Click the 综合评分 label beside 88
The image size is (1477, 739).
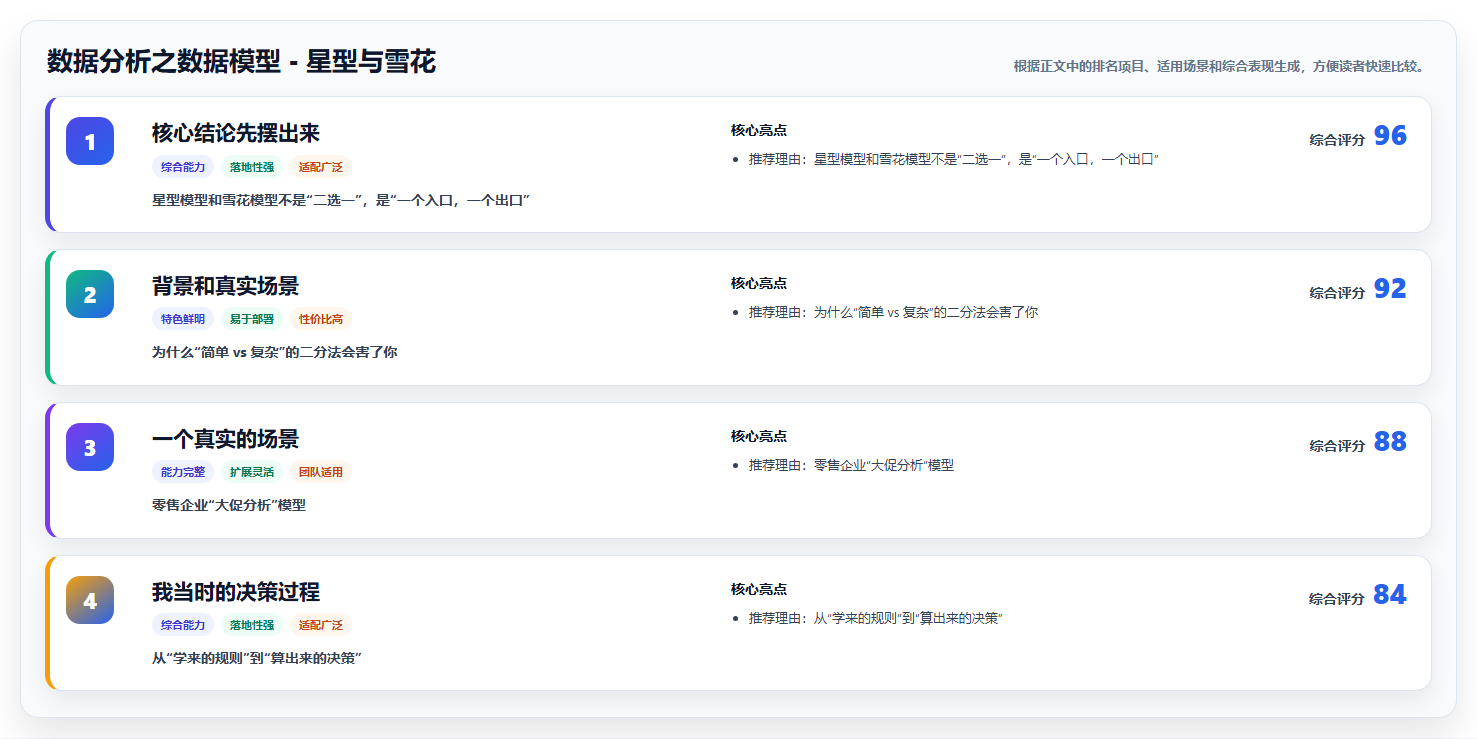click(x=1337, y=446)
